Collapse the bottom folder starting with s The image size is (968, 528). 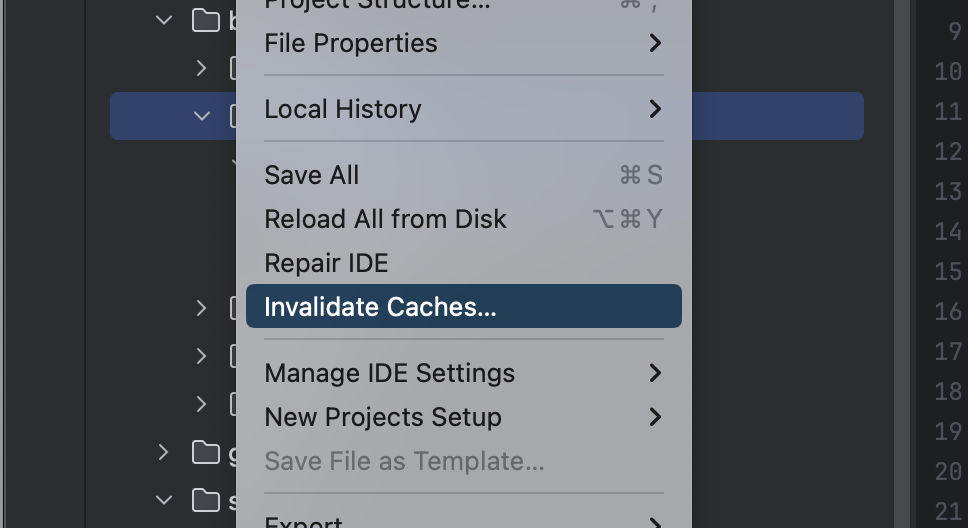tap(164, 500)
